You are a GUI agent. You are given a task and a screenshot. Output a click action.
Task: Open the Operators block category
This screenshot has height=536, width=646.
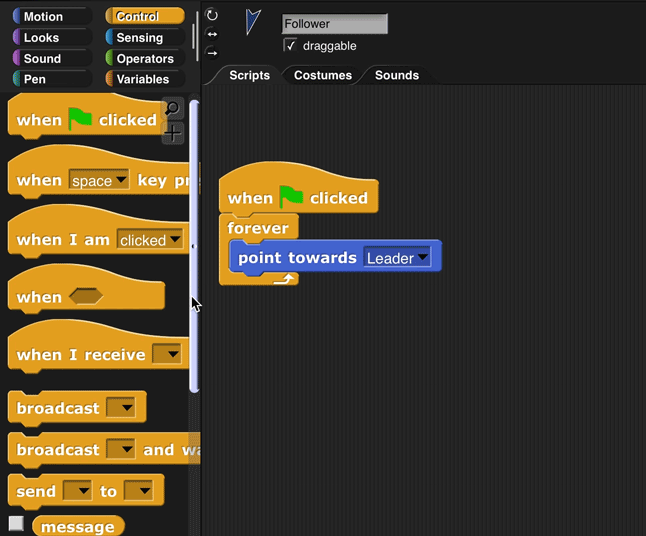[x=145, y=59]
